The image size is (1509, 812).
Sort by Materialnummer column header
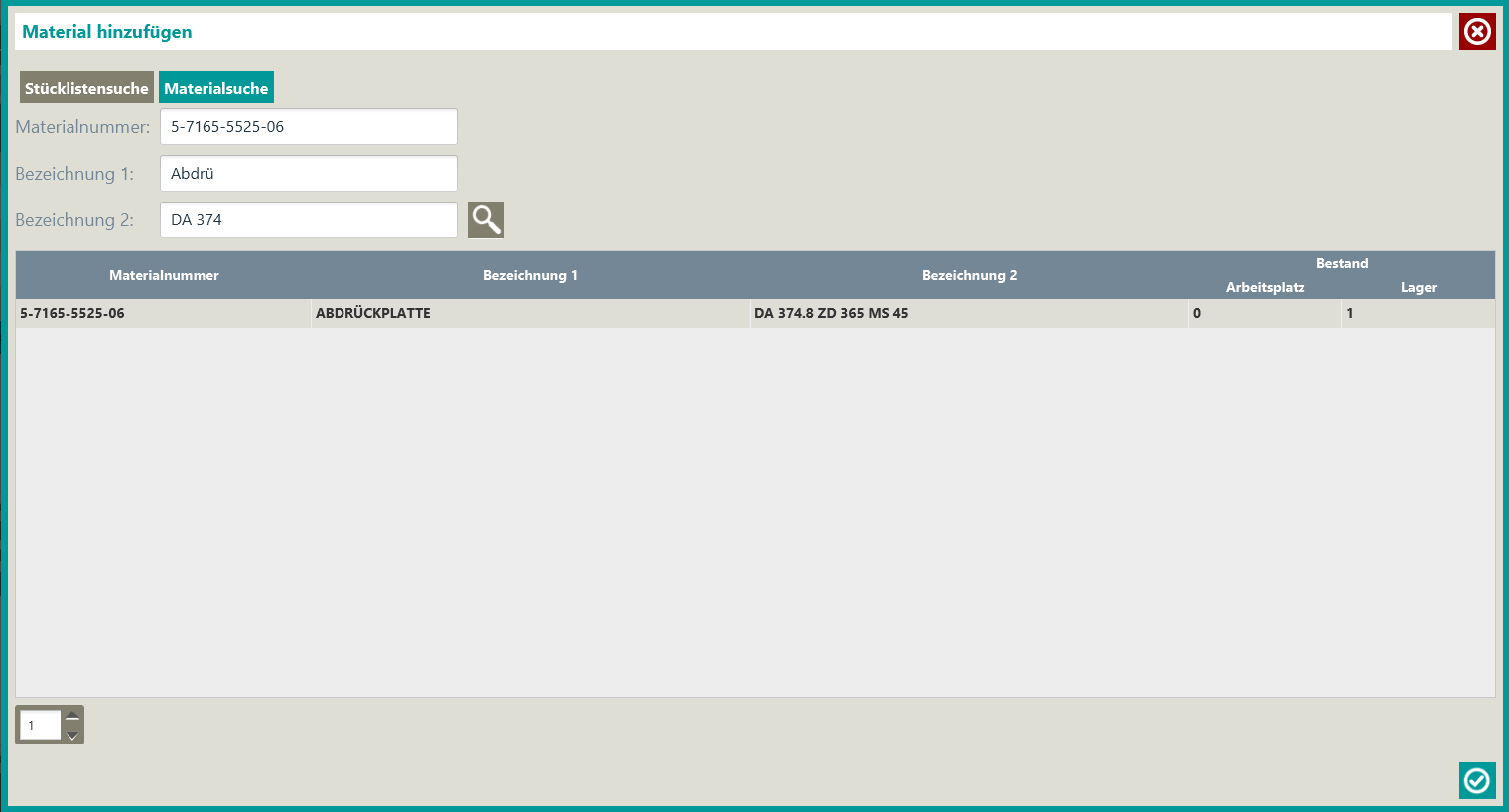click(x=164, y=275)
